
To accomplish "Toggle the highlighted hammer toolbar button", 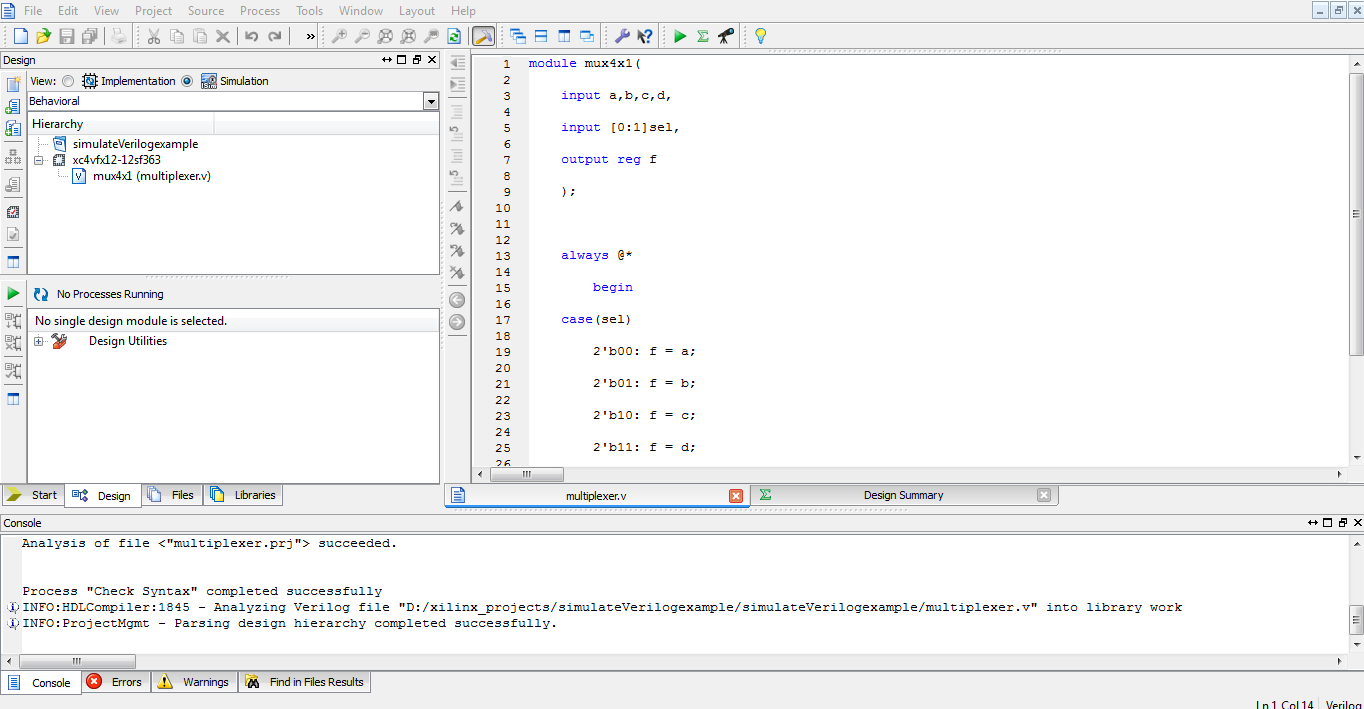I will pos(483,36).
